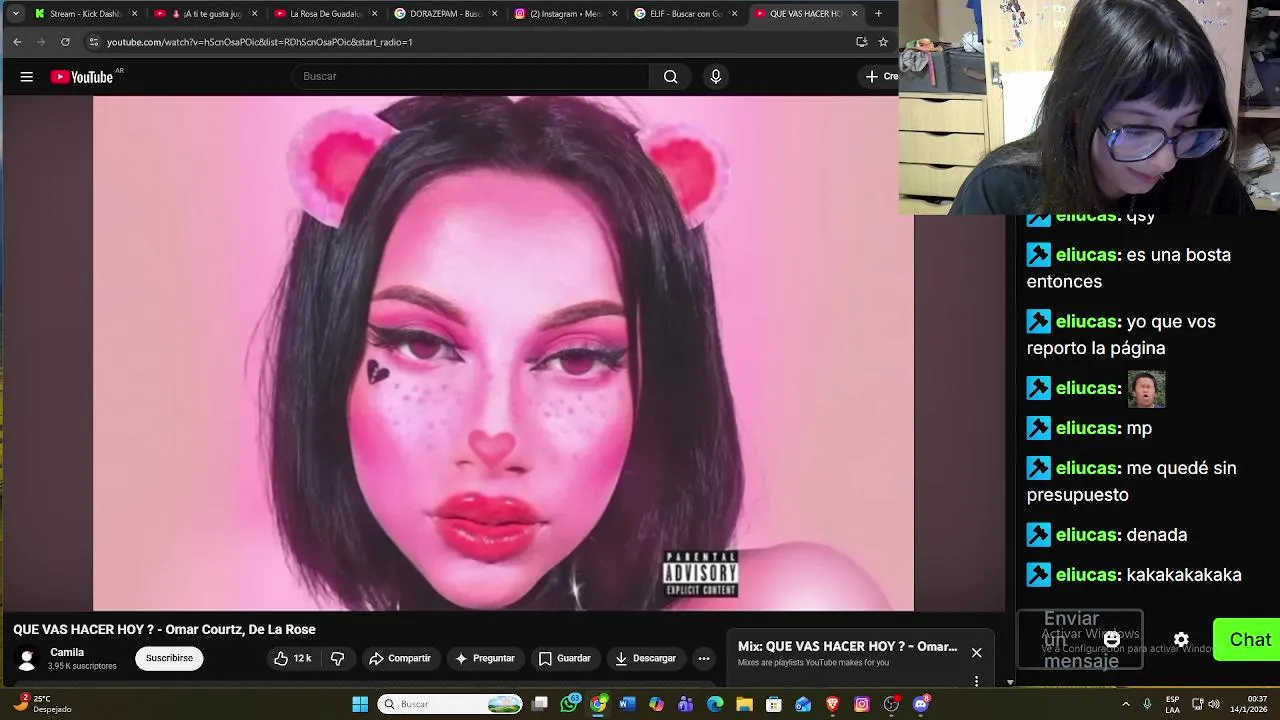Like the video with thumbs-up 12 k
This screenshot has height=720, width=1280.
pyautogui.click(x=292, y=658)
